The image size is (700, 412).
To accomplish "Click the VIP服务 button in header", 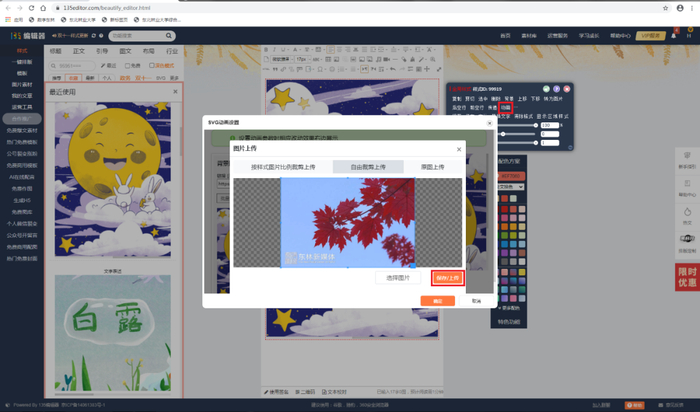I will 650,36.
